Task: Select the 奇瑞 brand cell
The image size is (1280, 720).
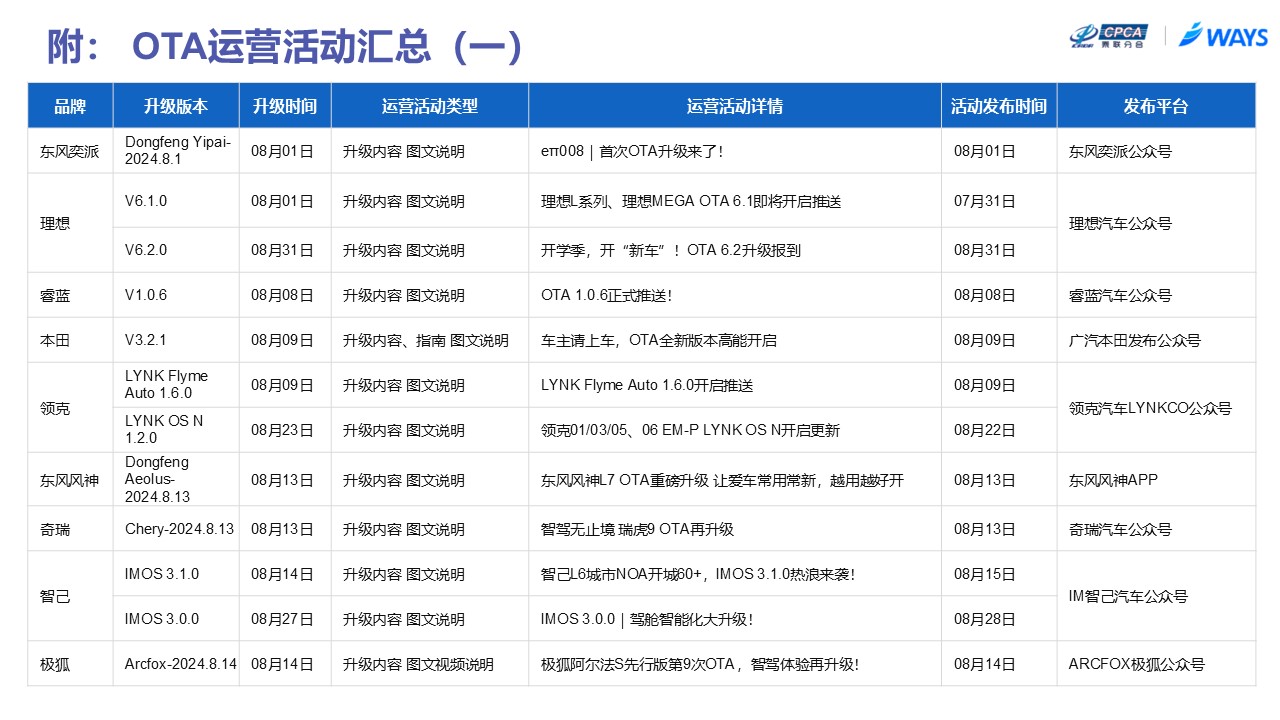Action: coord(70,529)
